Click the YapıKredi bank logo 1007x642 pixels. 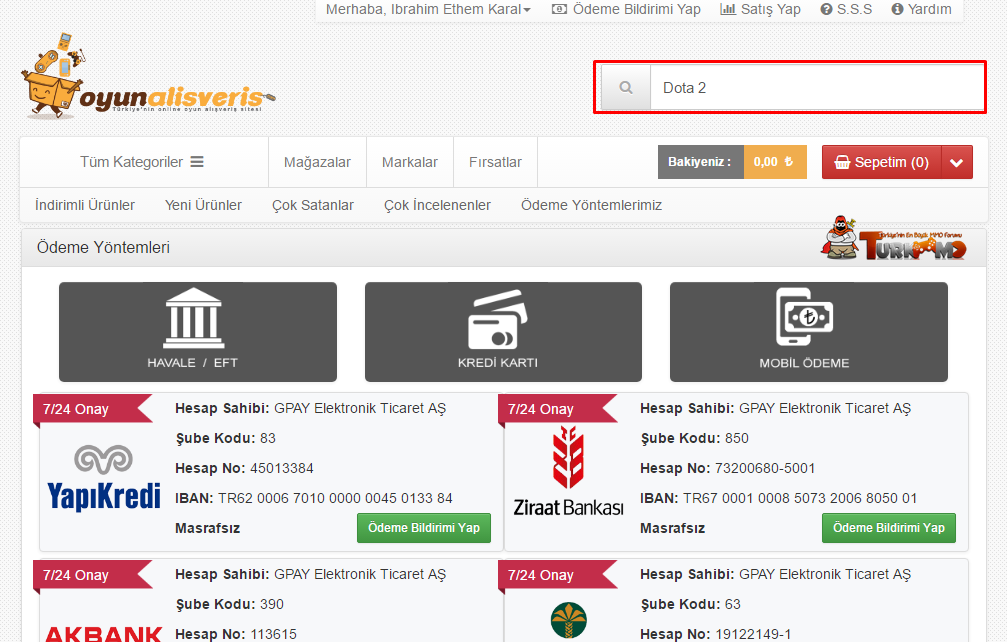(104, 478)
